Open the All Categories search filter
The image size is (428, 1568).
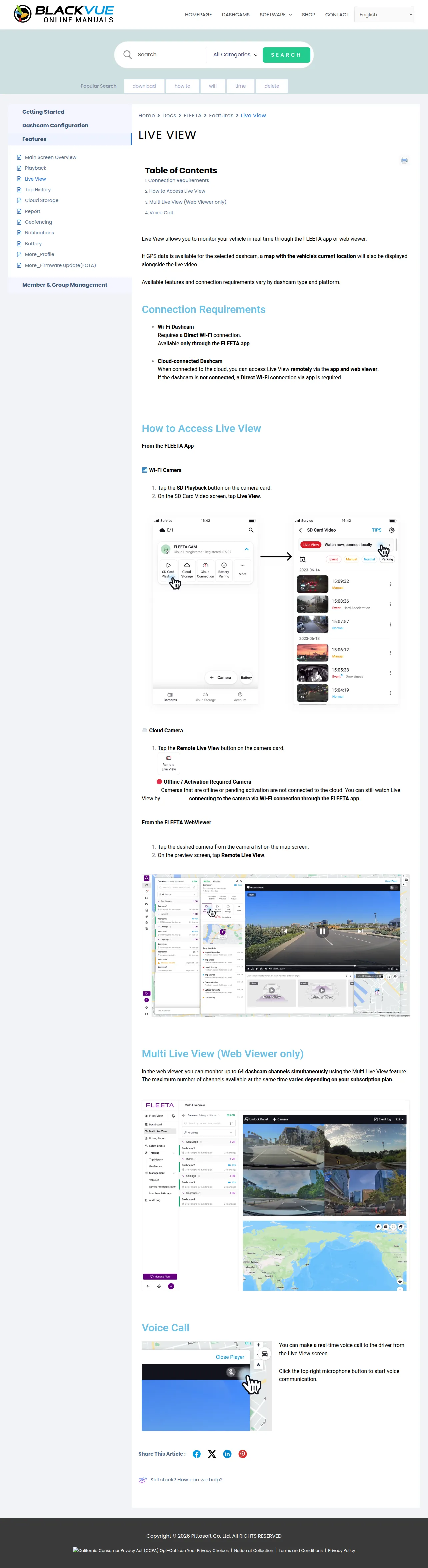235,55
